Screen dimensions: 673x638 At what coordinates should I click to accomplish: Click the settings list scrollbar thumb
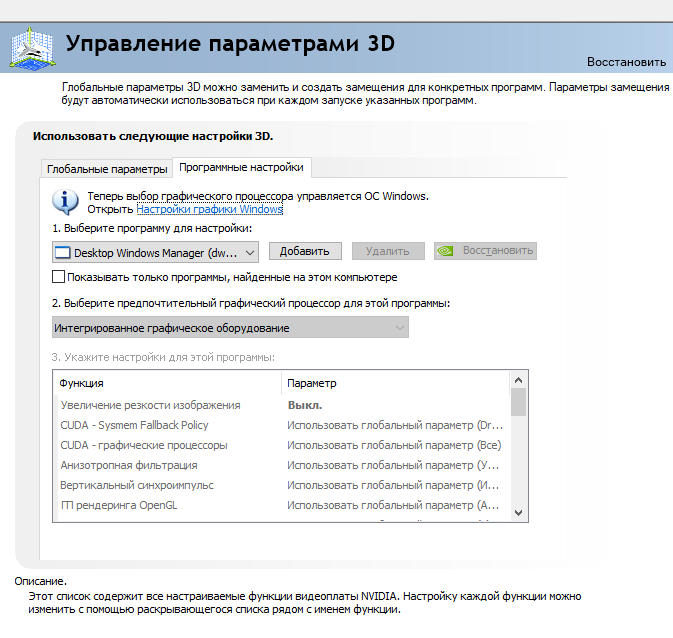[x=518, y=402]
